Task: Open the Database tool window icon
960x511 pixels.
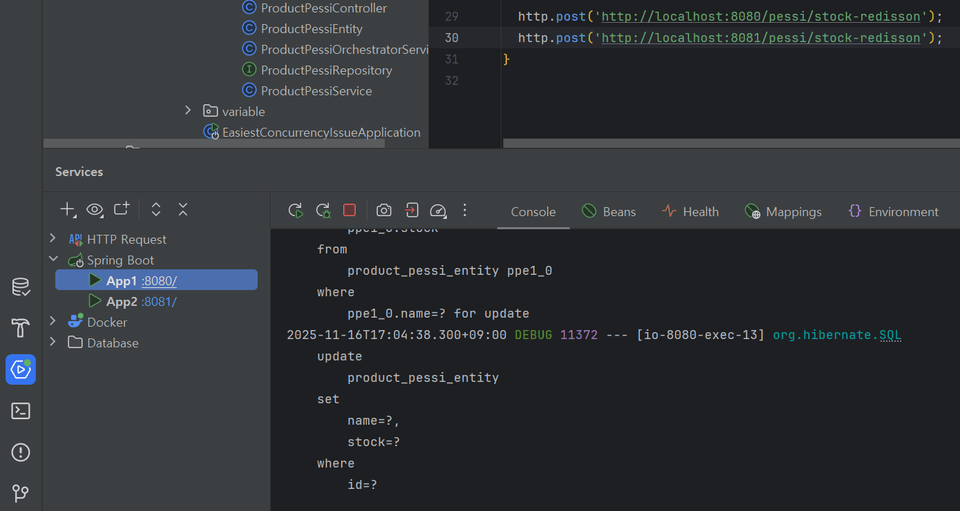Action: (x=21, y=287)
